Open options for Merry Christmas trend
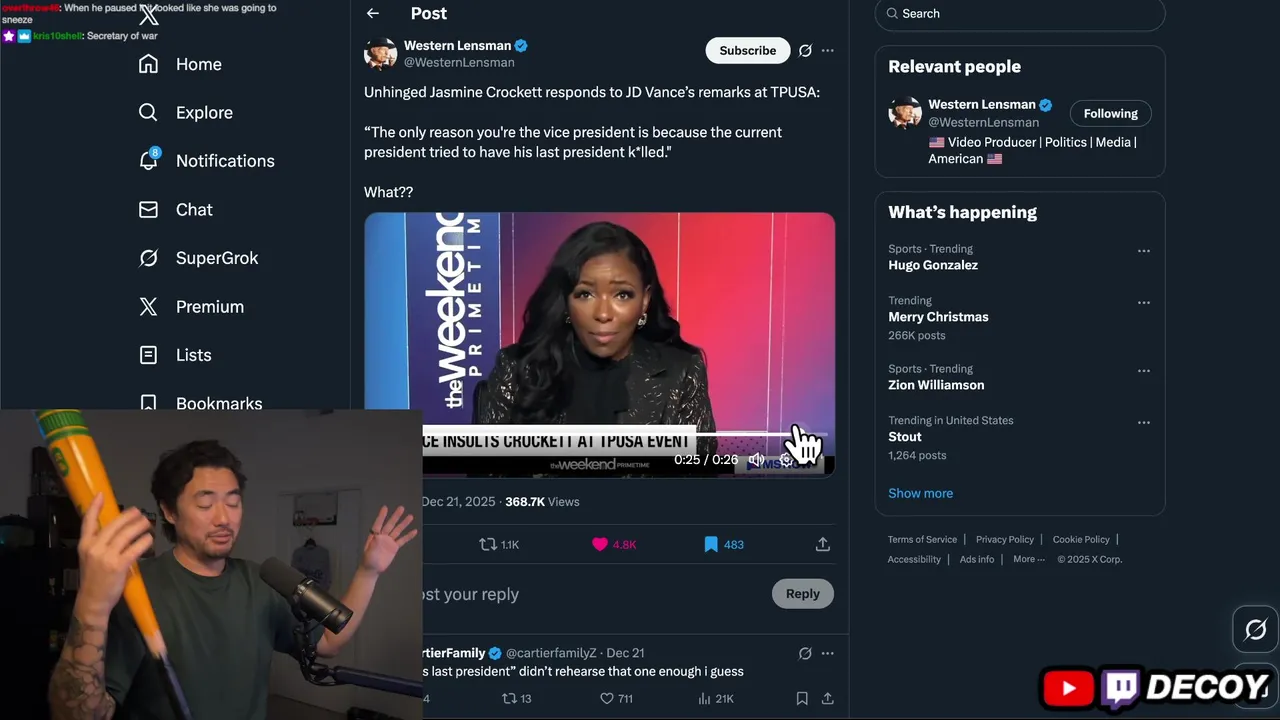 pyautogui.click(x=1143, y=302)
